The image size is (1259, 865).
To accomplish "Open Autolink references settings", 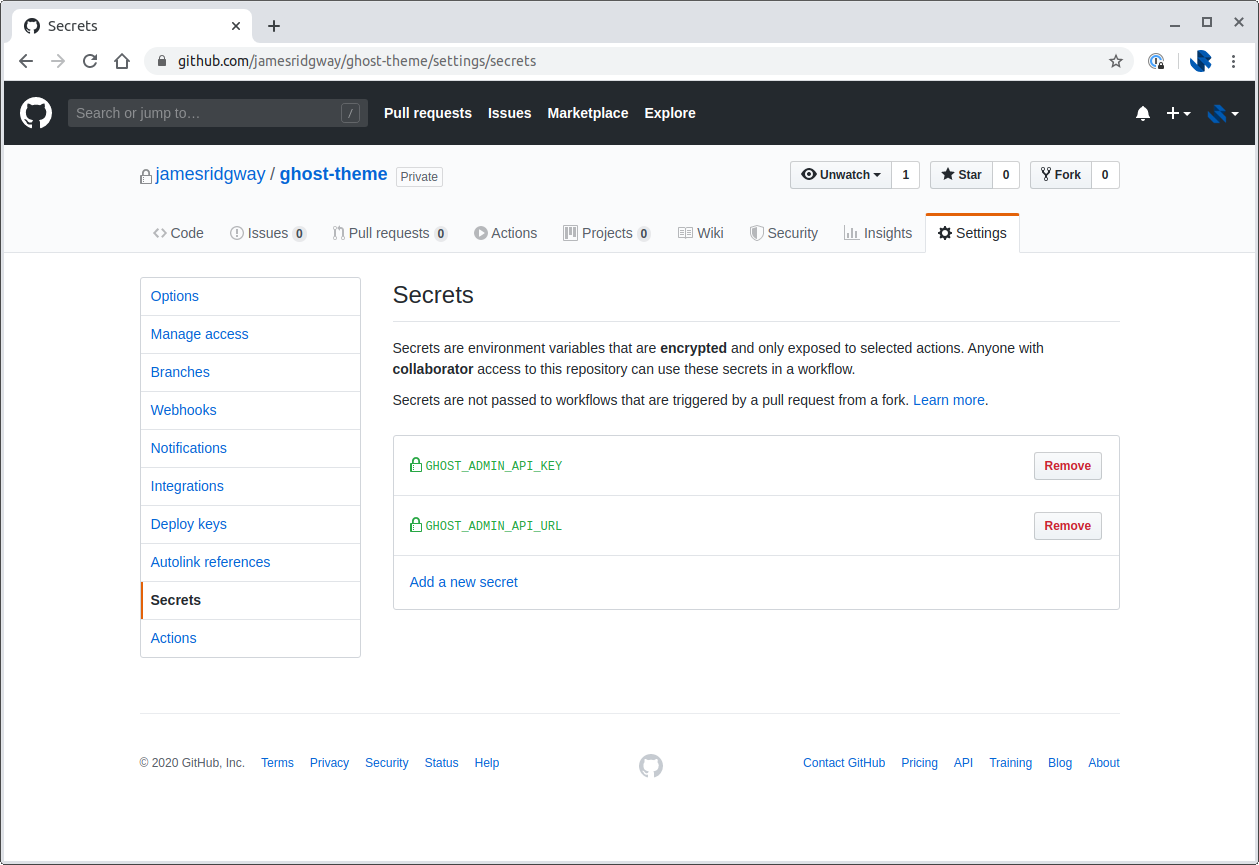I will click(250, 562).
